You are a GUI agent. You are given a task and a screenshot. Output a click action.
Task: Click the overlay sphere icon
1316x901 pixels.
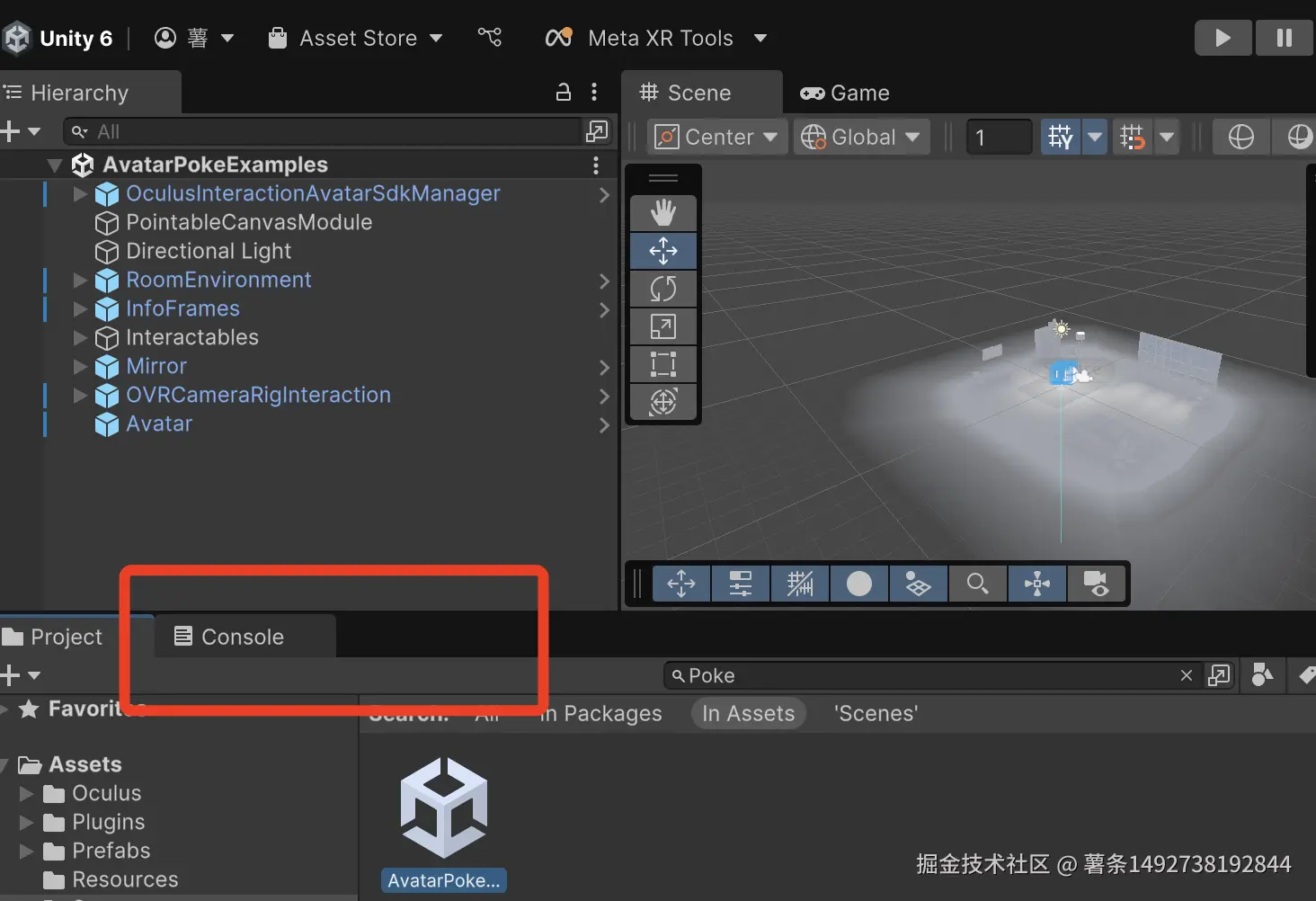pyautogui.click(x=858, y=584)
